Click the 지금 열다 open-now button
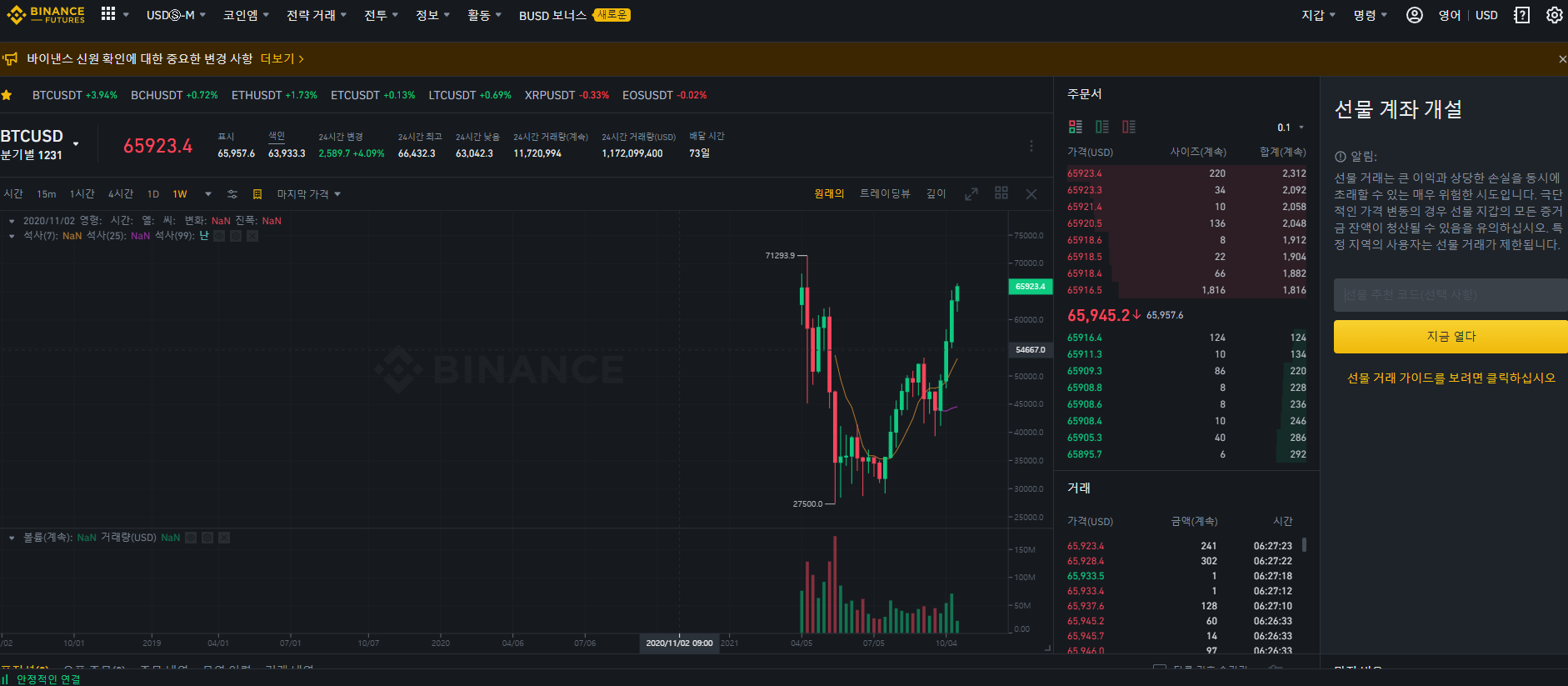1568x686 pixels. (x=1451, y=337)
